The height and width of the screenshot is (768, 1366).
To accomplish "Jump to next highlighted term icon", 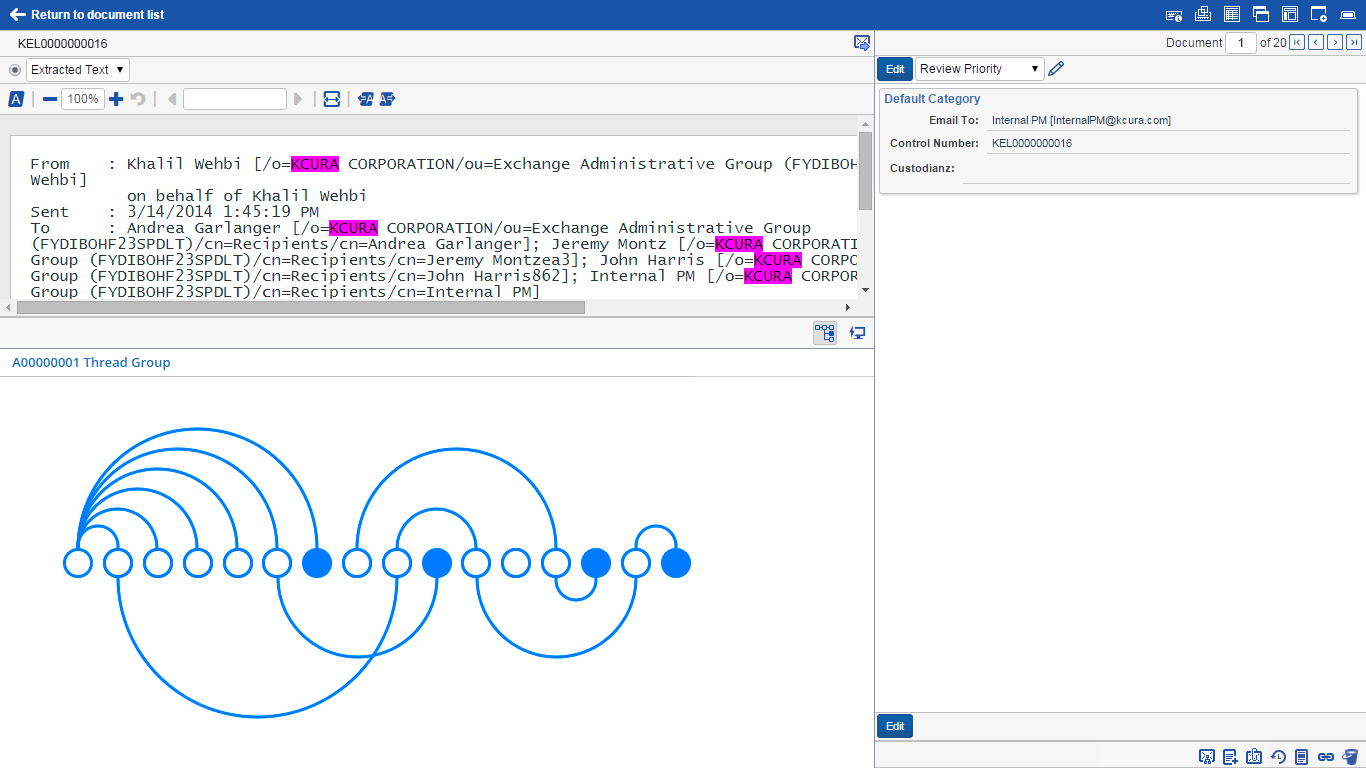I will tap(387, 99).
